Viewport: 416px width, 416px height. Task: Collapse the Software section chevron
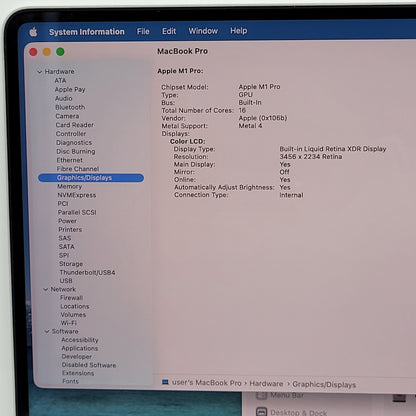pos(47,331)
